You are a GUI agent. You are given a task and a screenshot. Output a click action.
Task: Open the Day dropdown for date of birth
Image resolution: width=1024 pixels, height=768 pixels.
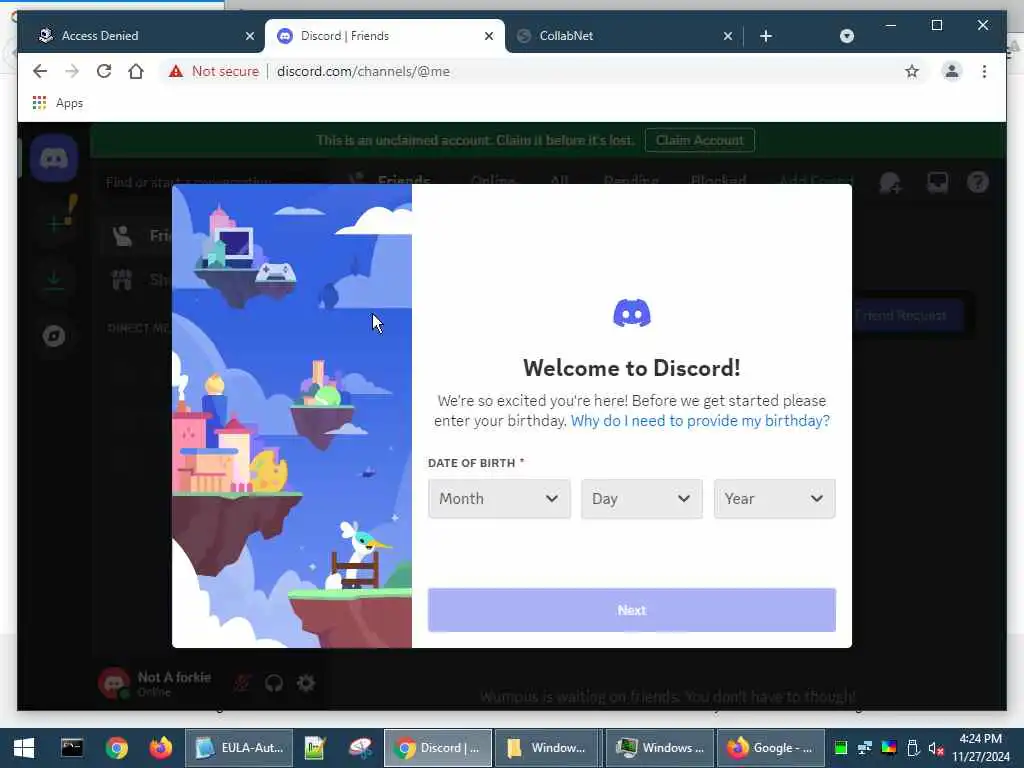click(x=641, y=499)
